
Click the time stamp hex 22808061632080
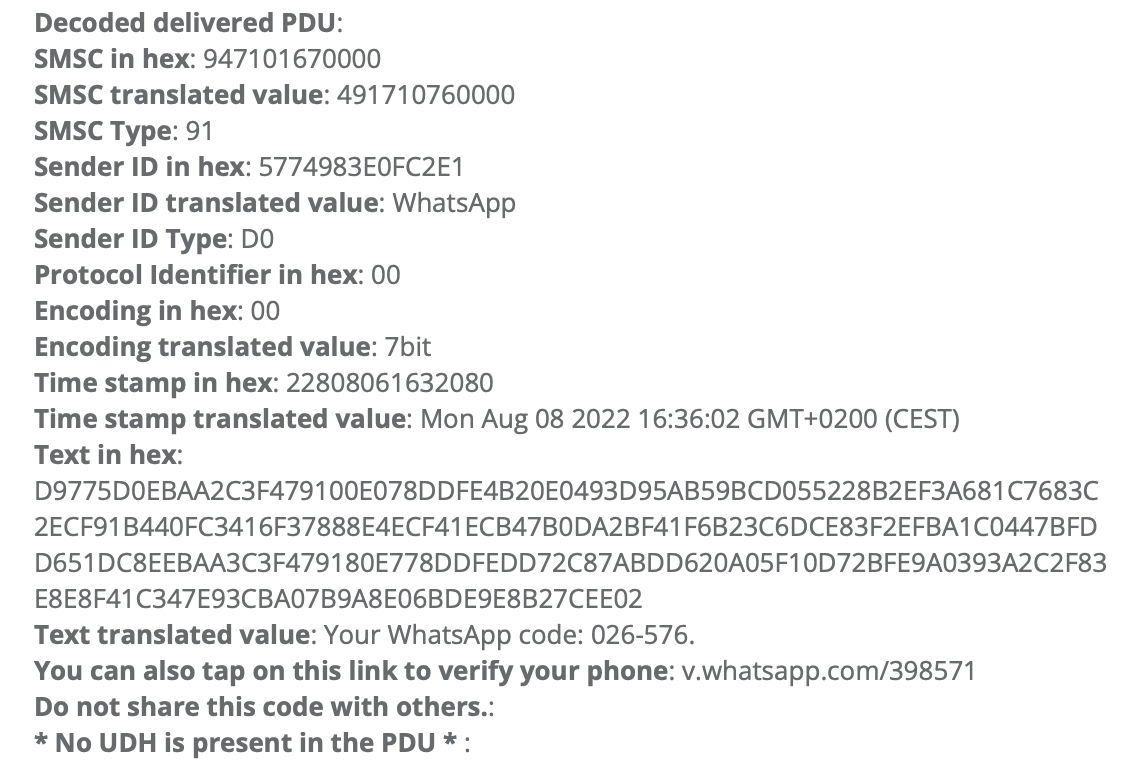(x=390, y=383)
